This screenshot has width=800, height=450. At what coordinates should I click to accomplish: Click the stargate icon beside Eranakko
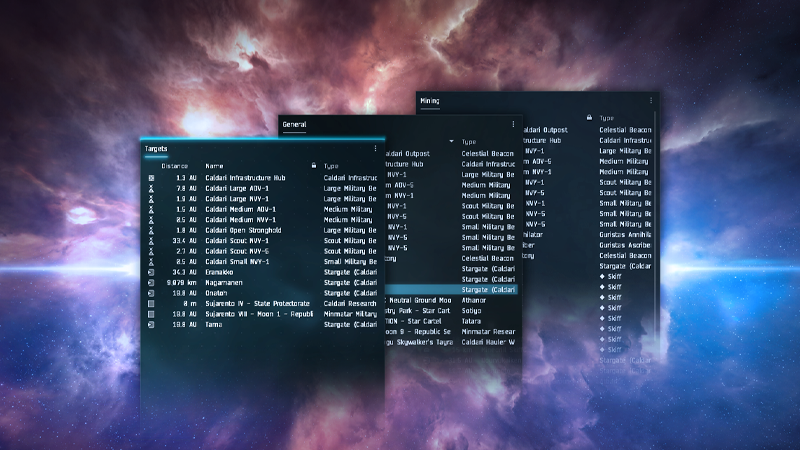coord(151,272)
